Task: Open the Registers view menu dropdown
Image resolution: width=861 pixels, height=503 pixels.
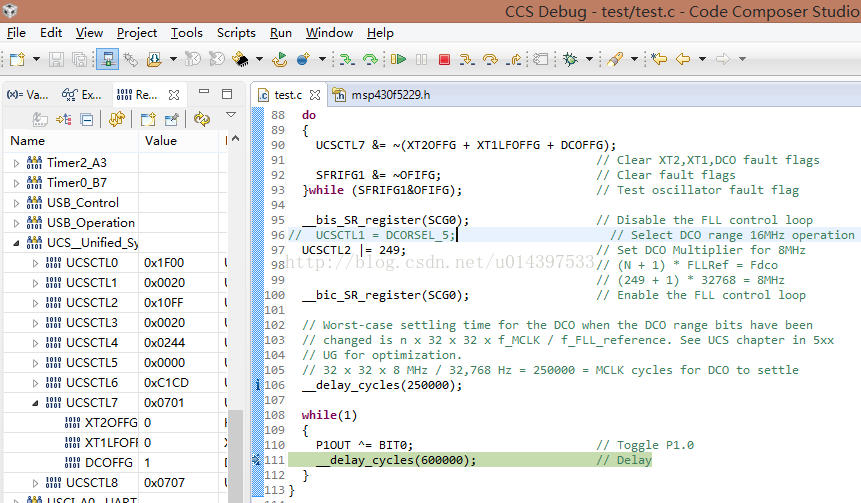Action: coord(231,117)
